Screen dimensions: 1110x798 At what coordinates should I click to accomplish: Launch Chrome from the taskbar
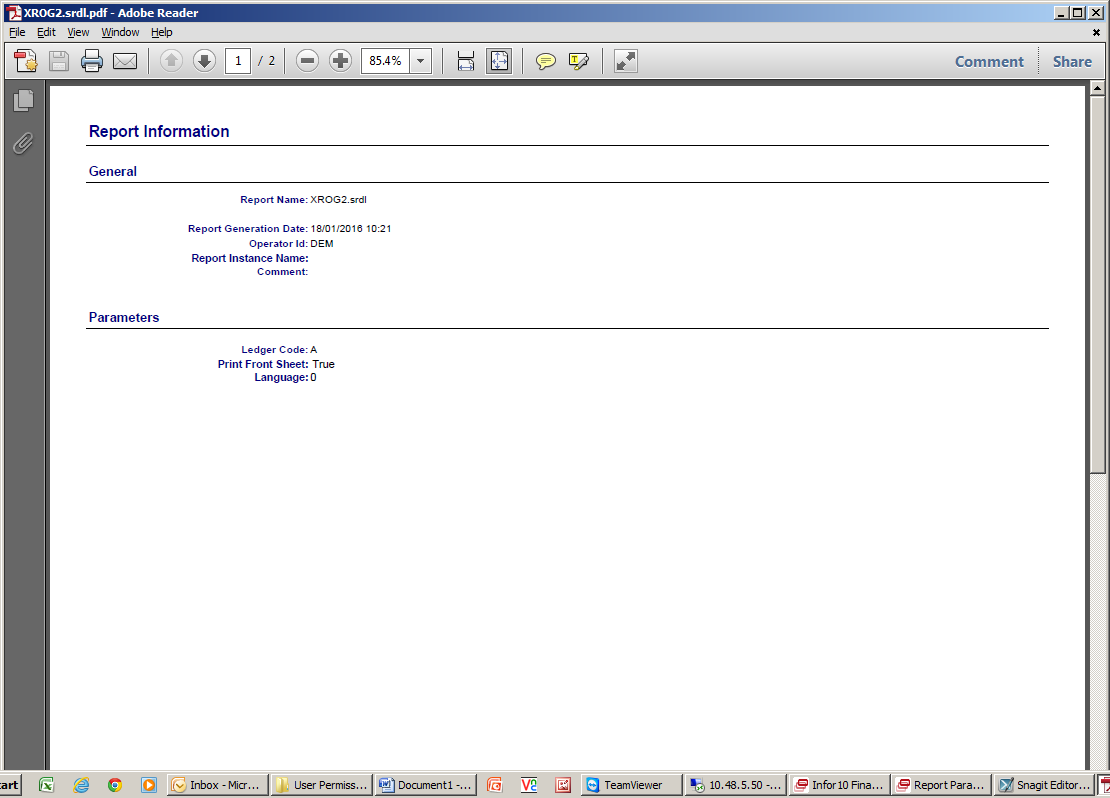tap(115, 785)
